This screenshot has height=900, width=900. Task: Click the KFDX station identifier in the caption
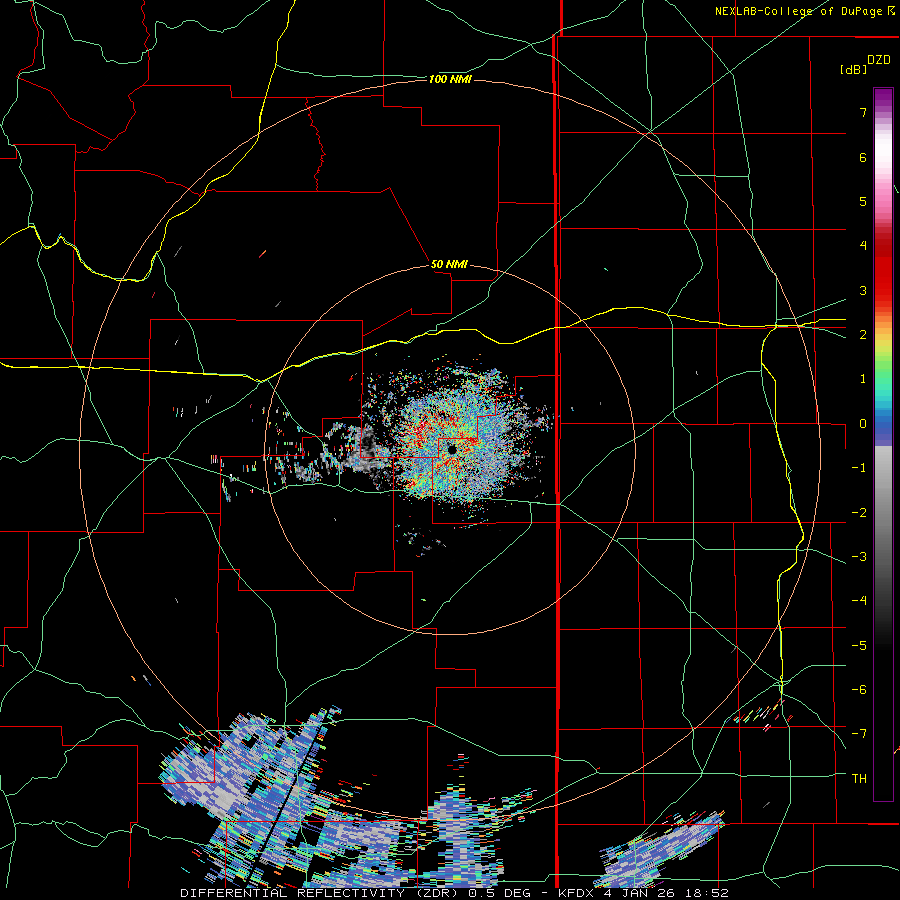pos(576,893)
